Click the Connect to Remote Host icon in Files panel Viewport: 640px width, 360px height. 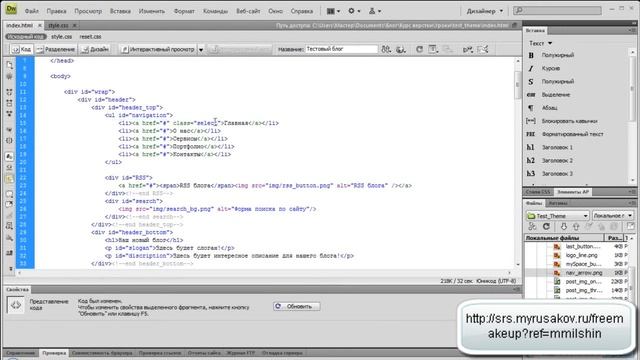click(532, 227)
